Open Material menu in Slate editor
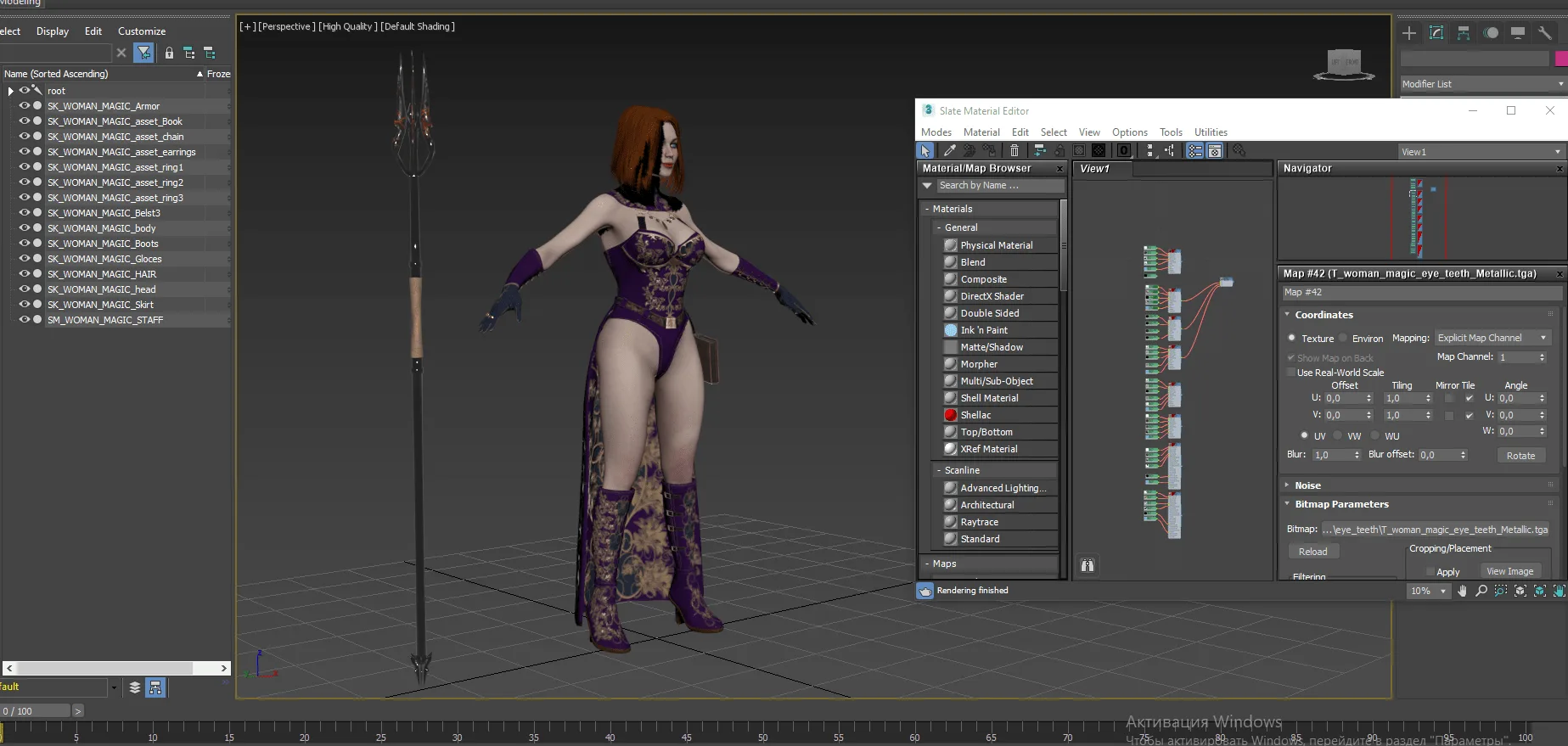1568x746 pixels. (x=981, y=132)
